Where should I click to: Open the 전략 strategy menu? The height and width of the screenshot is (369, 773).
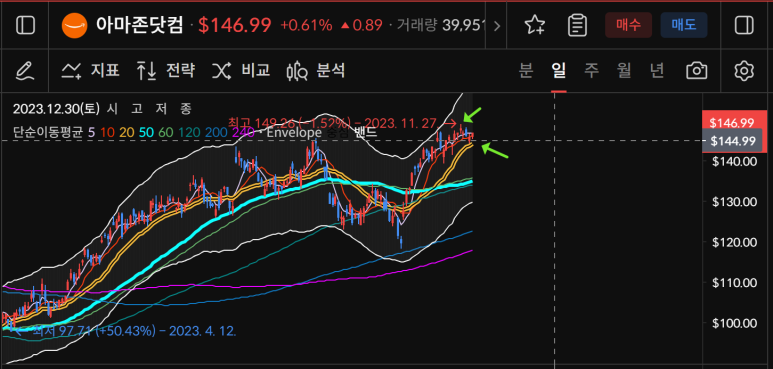[x=166, y=71]
